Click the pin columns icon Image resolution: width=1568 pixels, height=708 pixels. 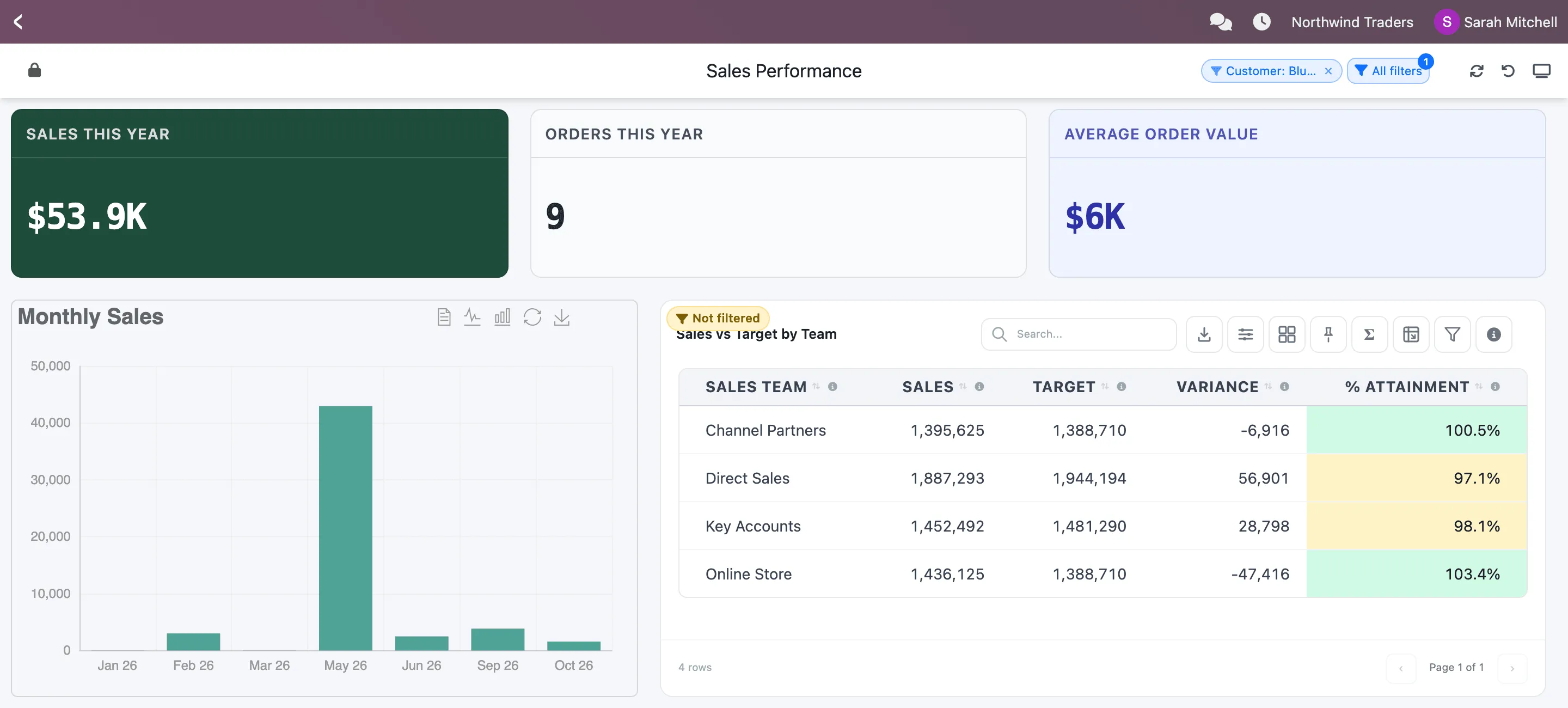coord(1327,334)
